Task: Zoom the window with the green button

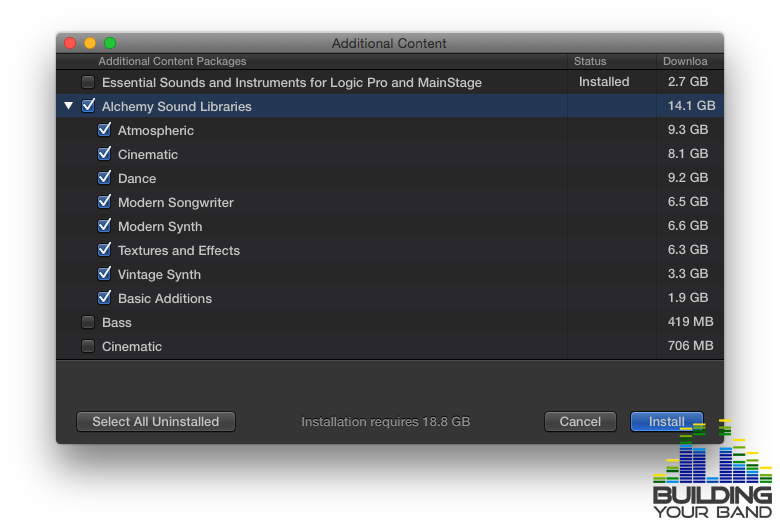Action: [110, 43]
